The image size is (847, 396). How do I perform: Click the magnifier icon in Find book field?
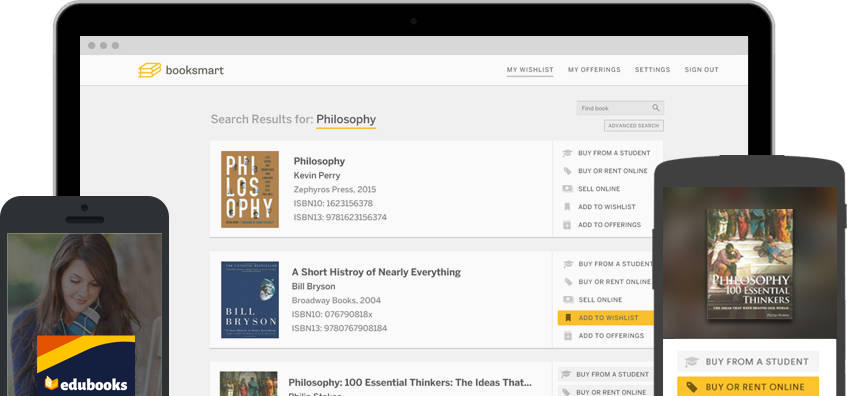coord(656,108)
